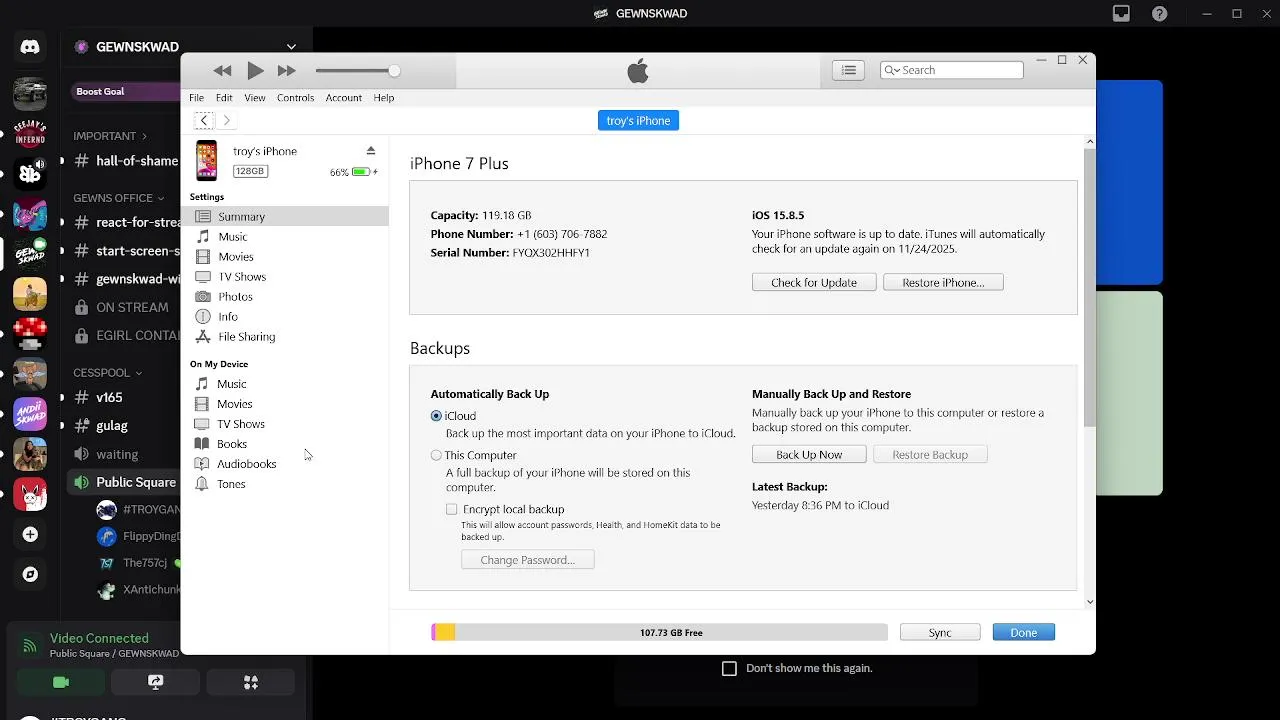Open the list view icon near Search

[x=848, y=70]
